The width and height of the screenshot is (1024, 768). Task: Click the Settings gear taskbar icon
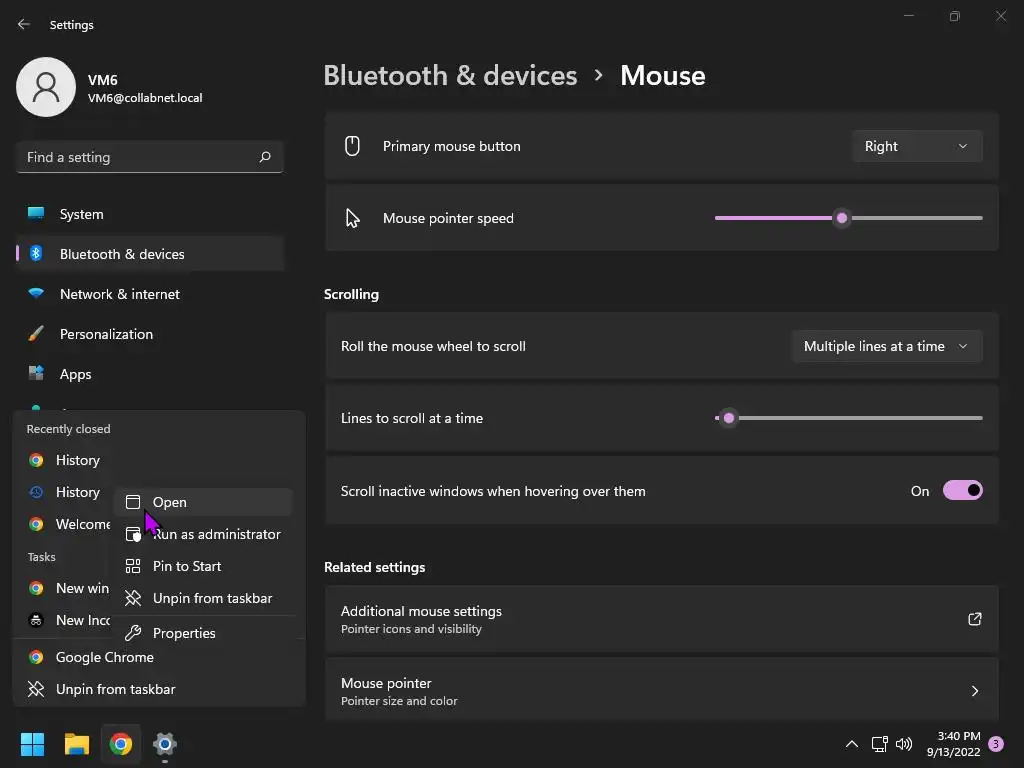(165, 744)
